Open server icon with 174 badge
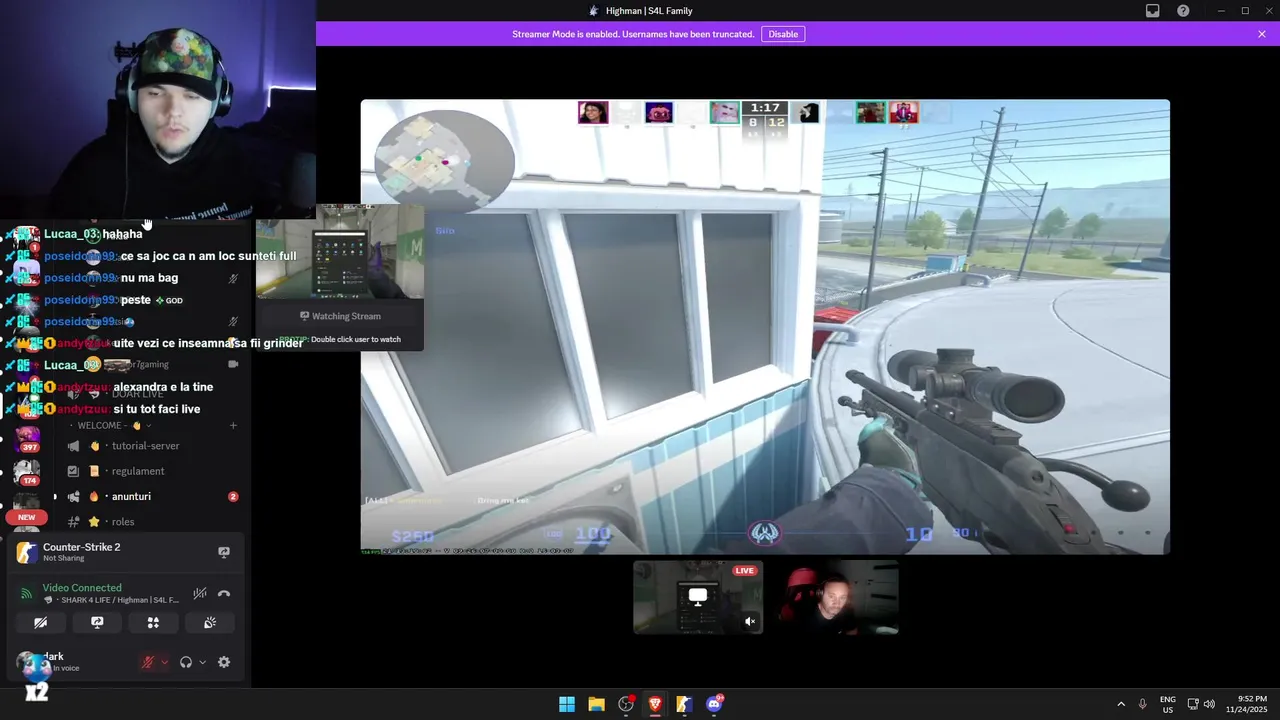 27,472
